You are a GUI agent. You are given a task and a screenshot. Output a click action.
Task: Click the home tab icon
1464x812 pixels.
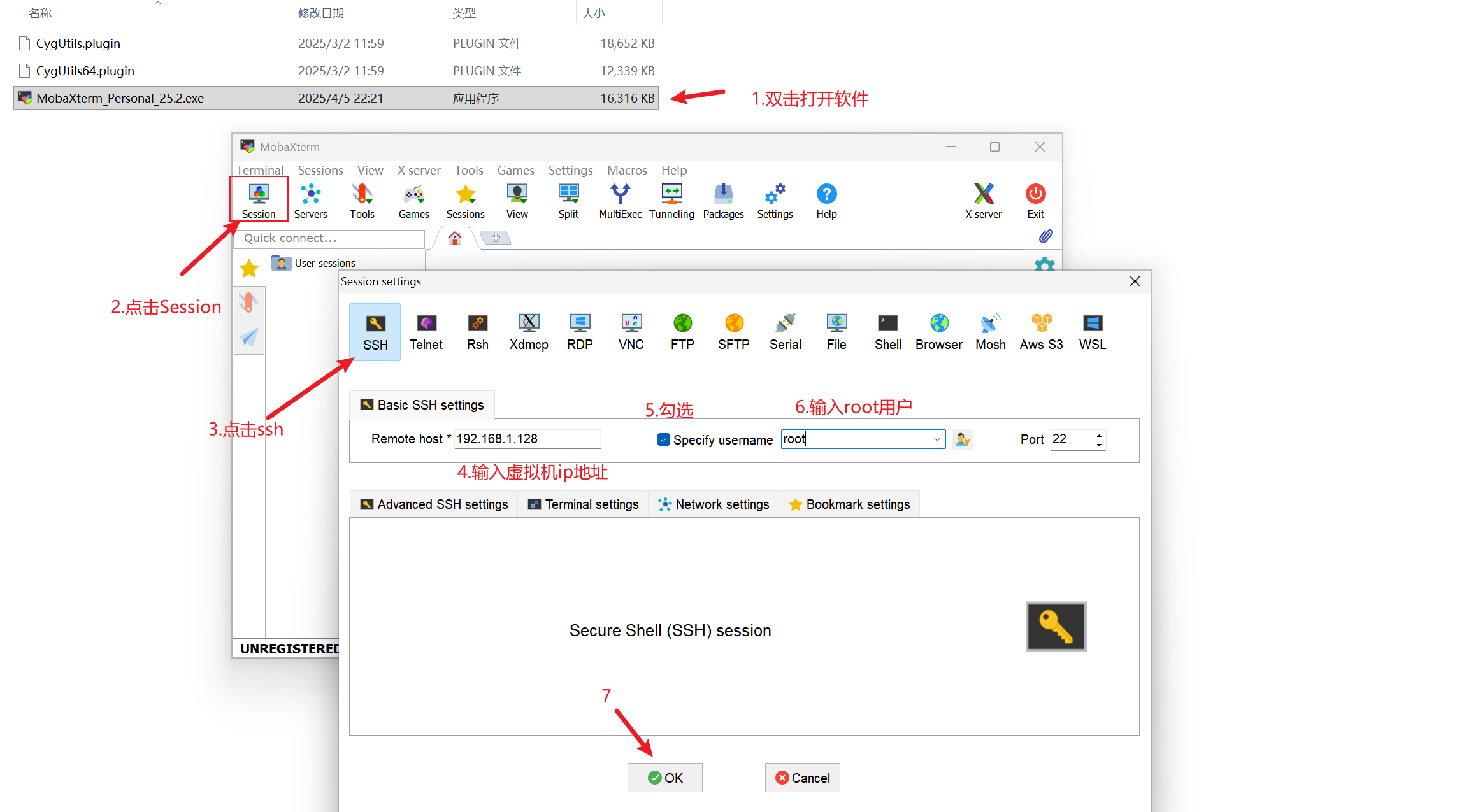pos(455,238)
